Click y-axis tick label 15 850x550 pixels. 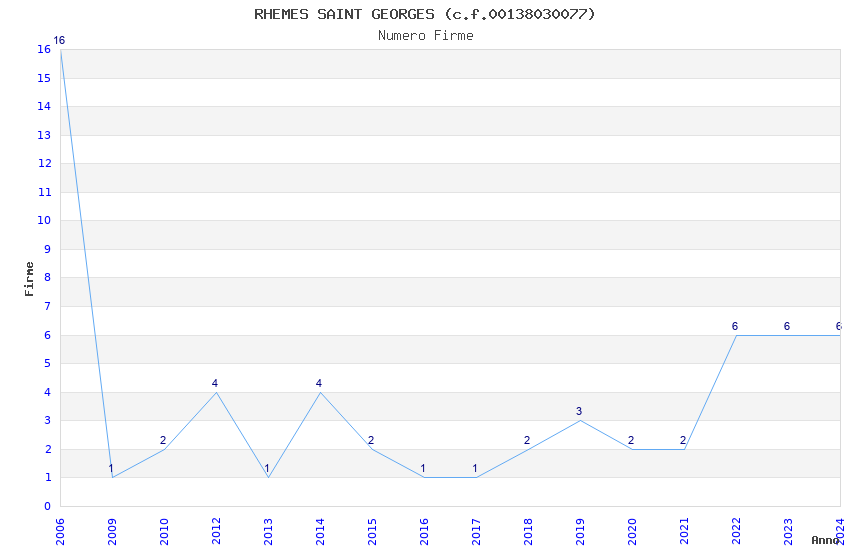coord(44,78)
